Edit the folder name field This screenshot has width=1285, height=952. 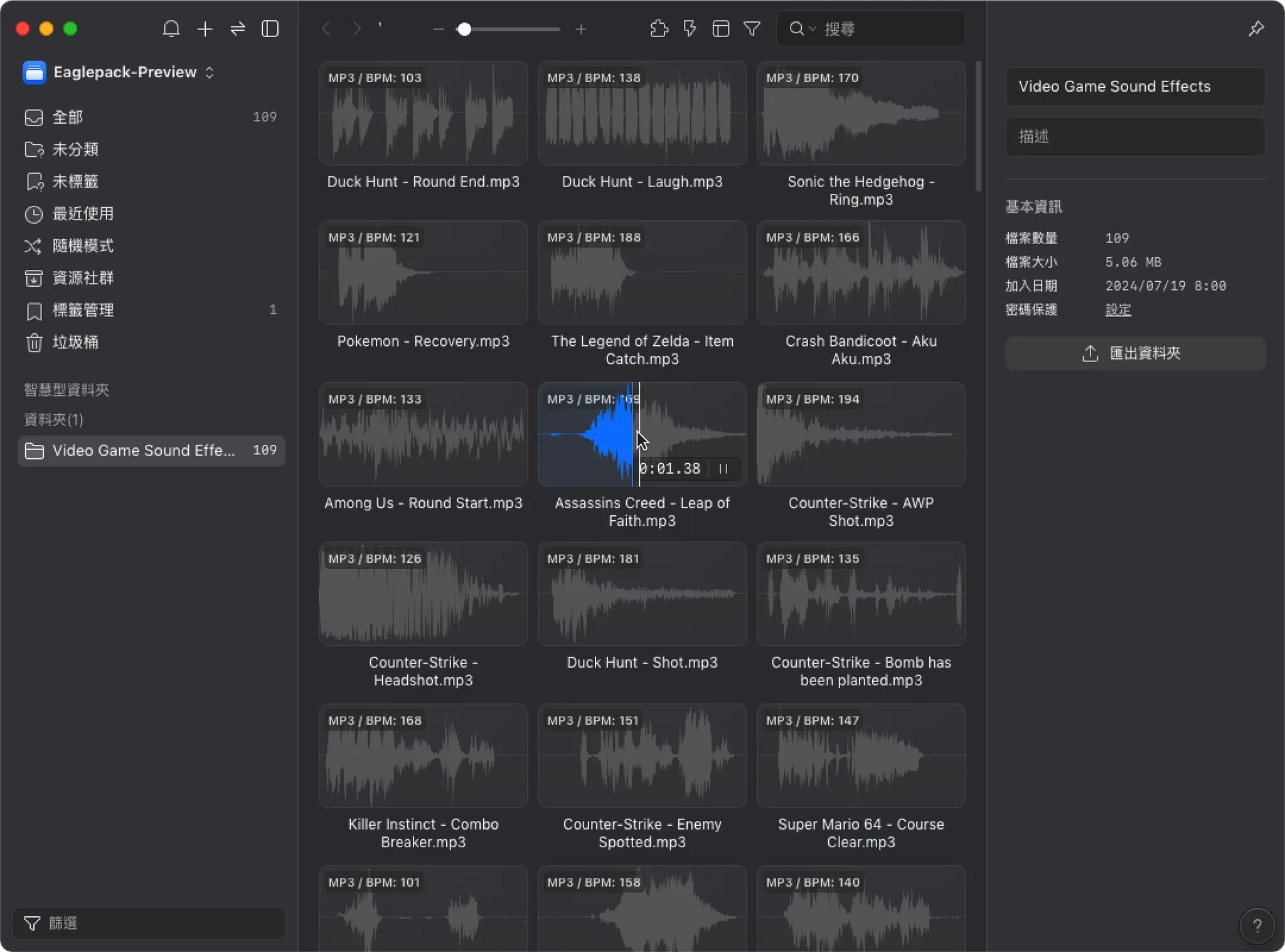pyautogui.click(x=1135, y=87)
